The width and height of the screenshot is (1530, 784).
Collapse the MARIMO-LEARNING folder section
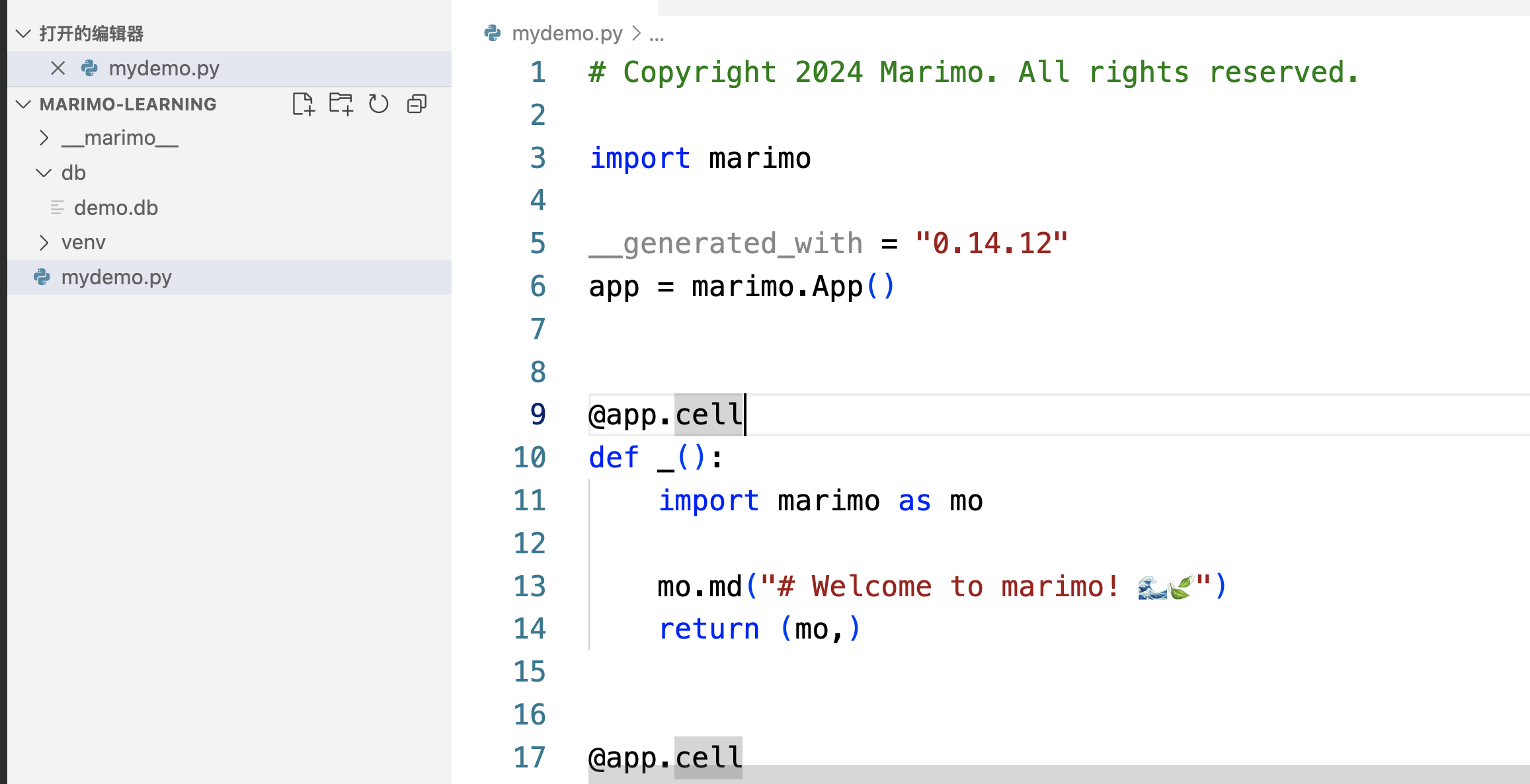24,104
